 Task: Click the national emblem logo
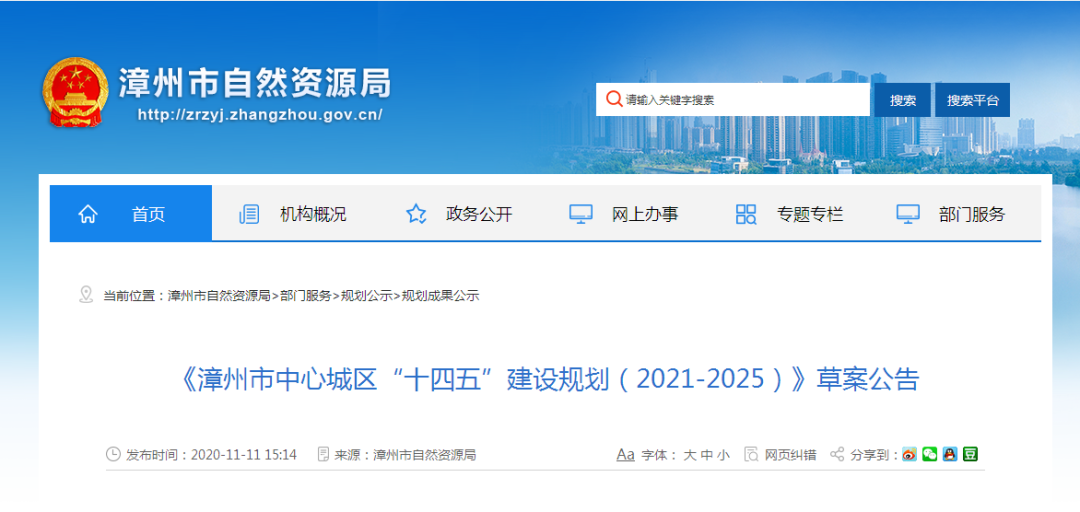pyautogui.click(x=74, y=93)
